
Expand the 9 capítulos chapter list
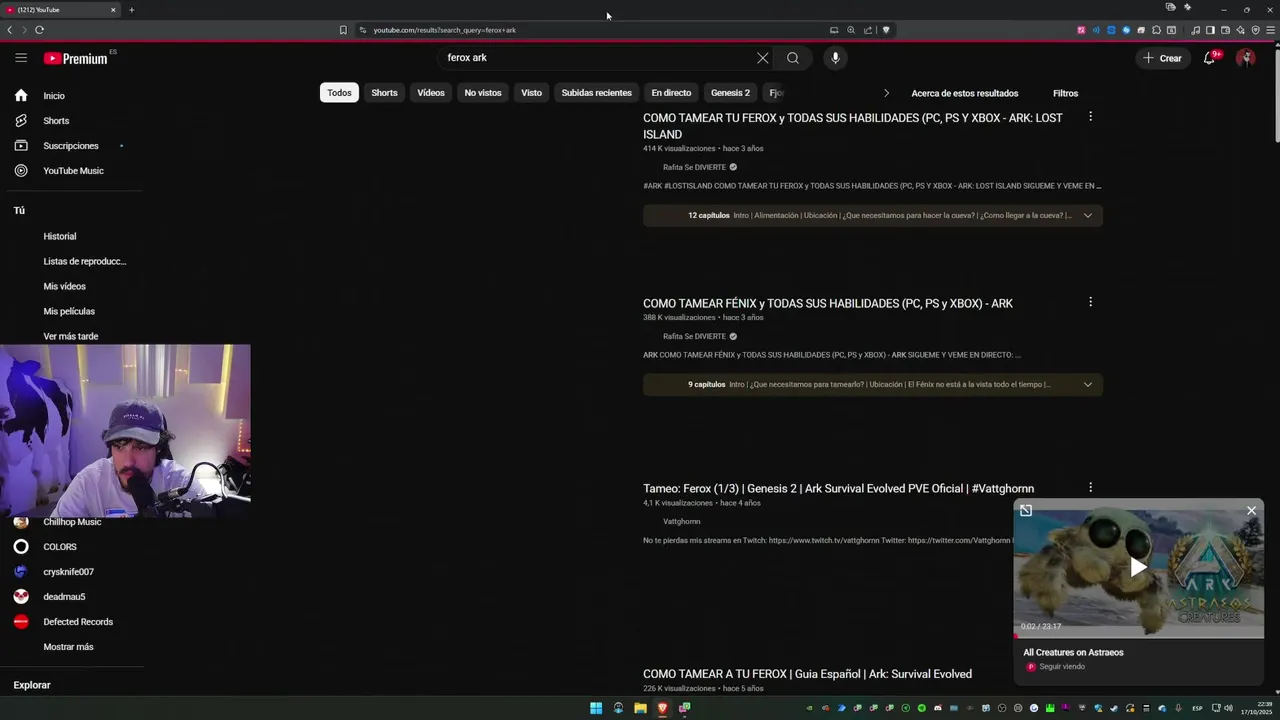coord(873,384)
